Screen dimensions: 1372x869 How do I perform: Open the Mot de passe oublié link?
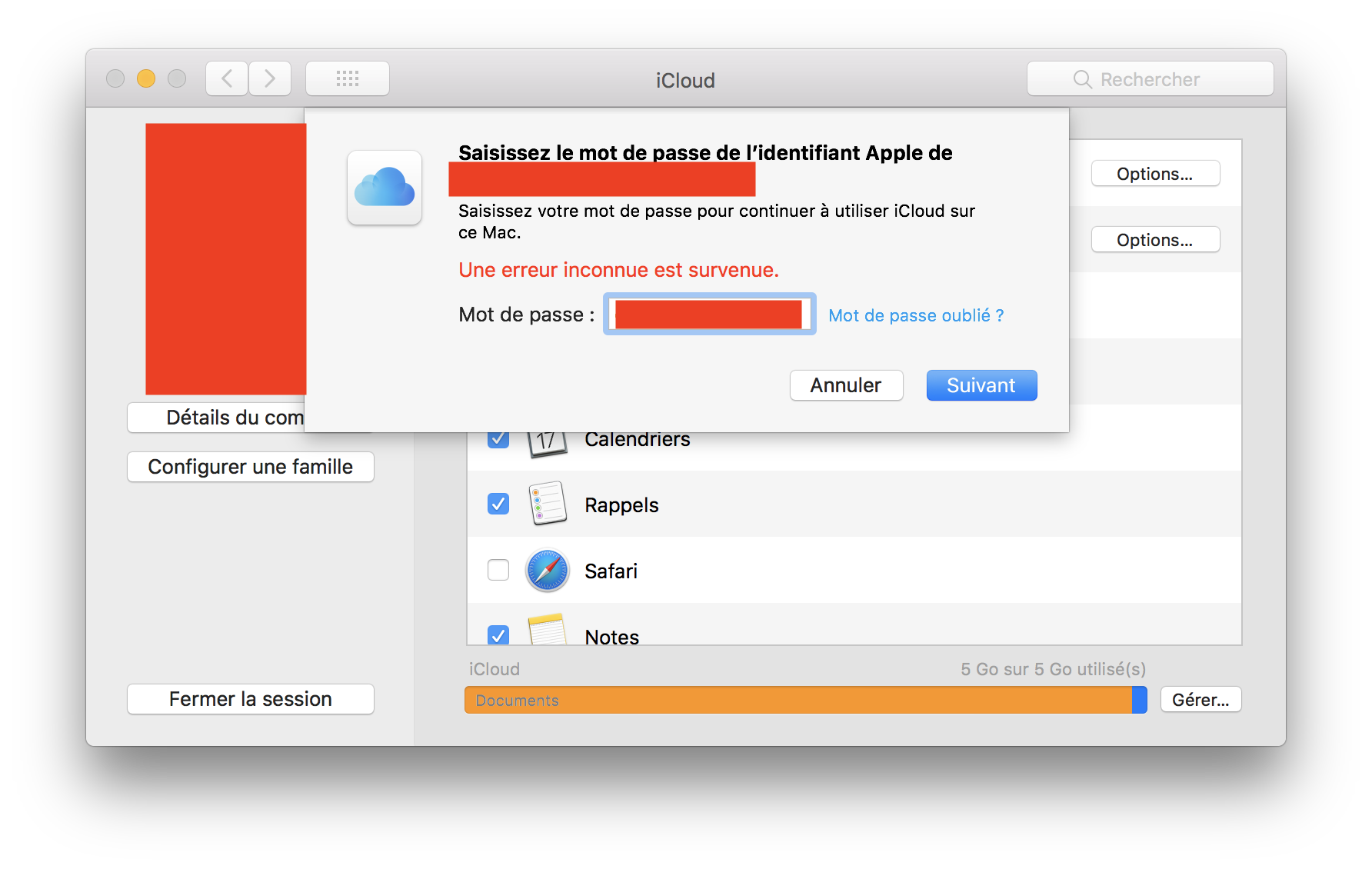click(916, 315)
